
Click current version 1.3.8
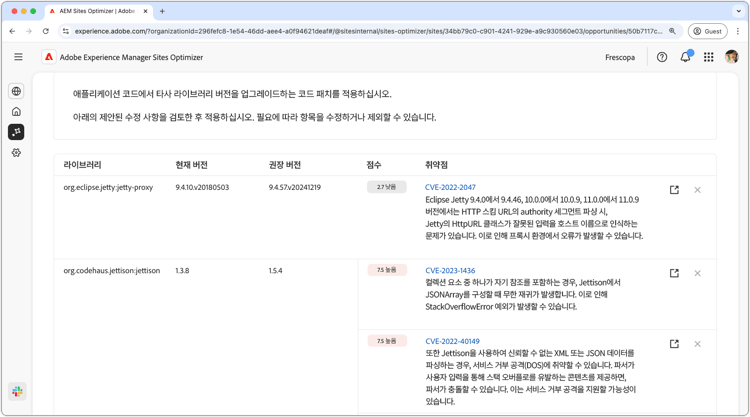pos(182,270)
